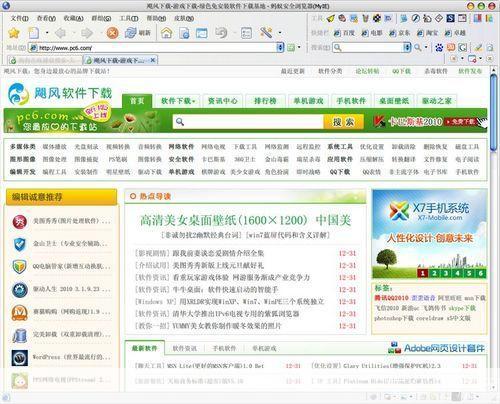Open the 驱动之家 navigation link

point(437,101)
